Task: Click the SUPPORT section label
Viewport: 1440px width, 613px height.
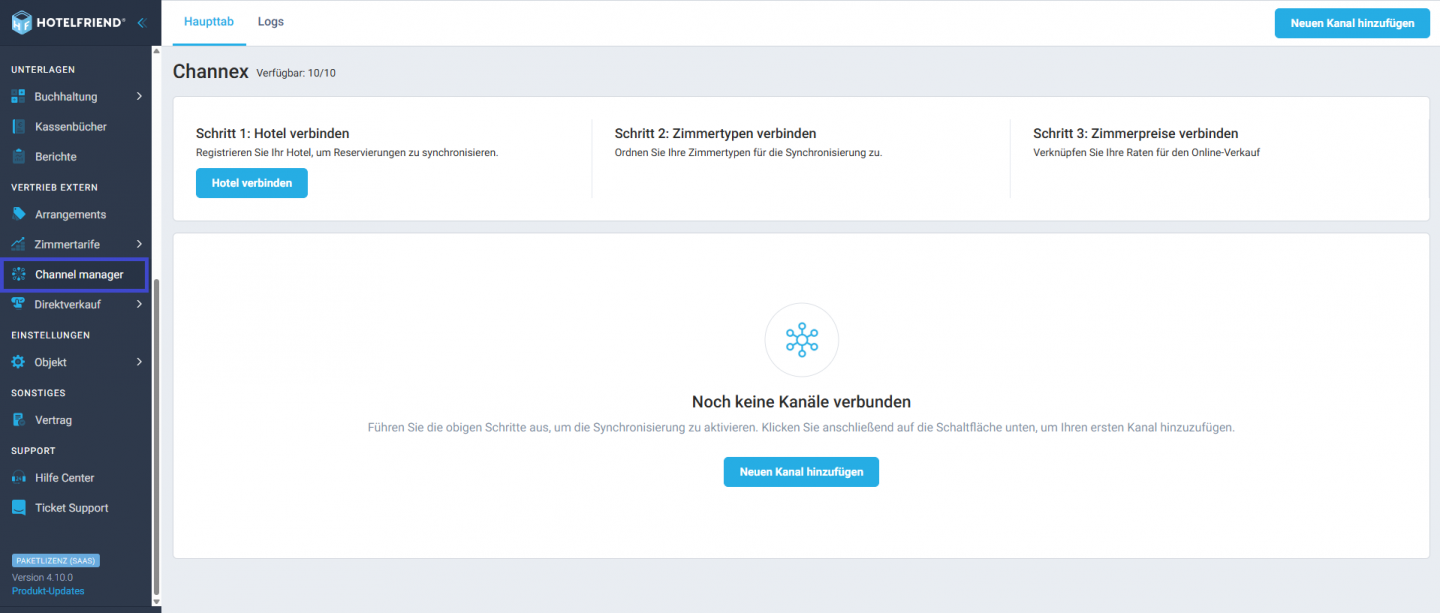Action: click(33, 451)
